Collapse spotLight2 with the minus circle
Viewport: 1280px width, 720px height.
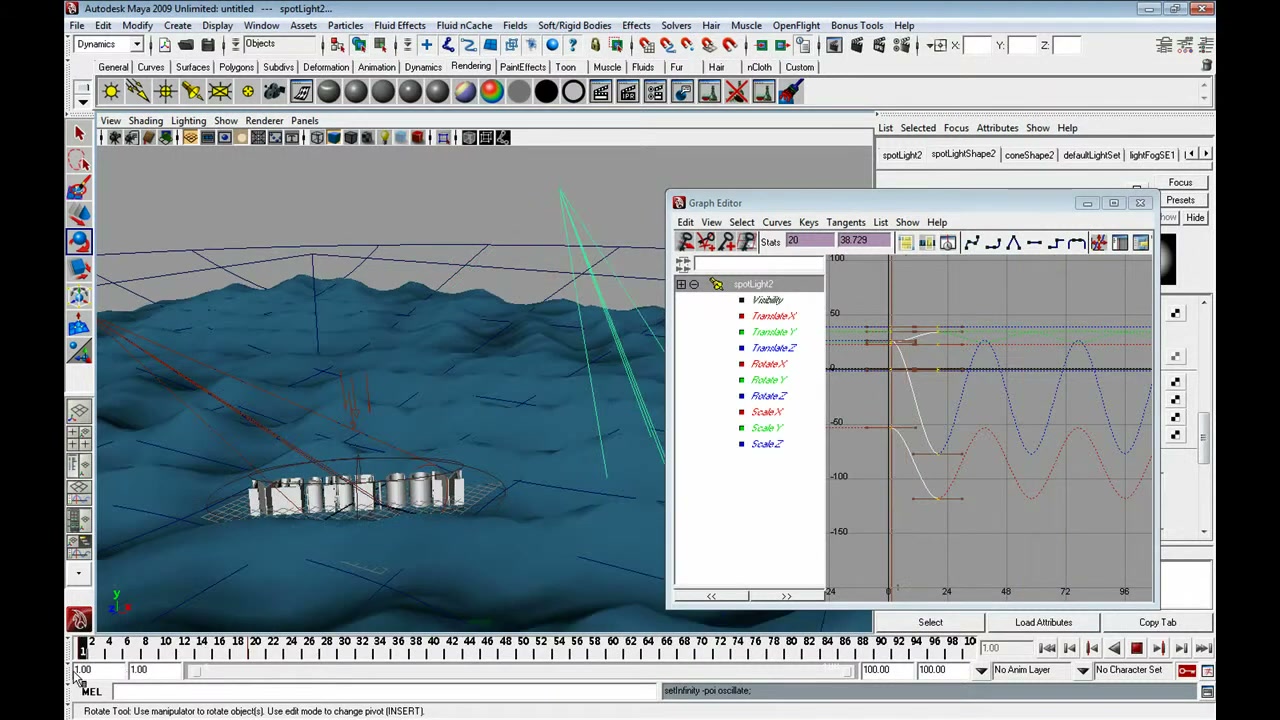(x=694, y=284)
